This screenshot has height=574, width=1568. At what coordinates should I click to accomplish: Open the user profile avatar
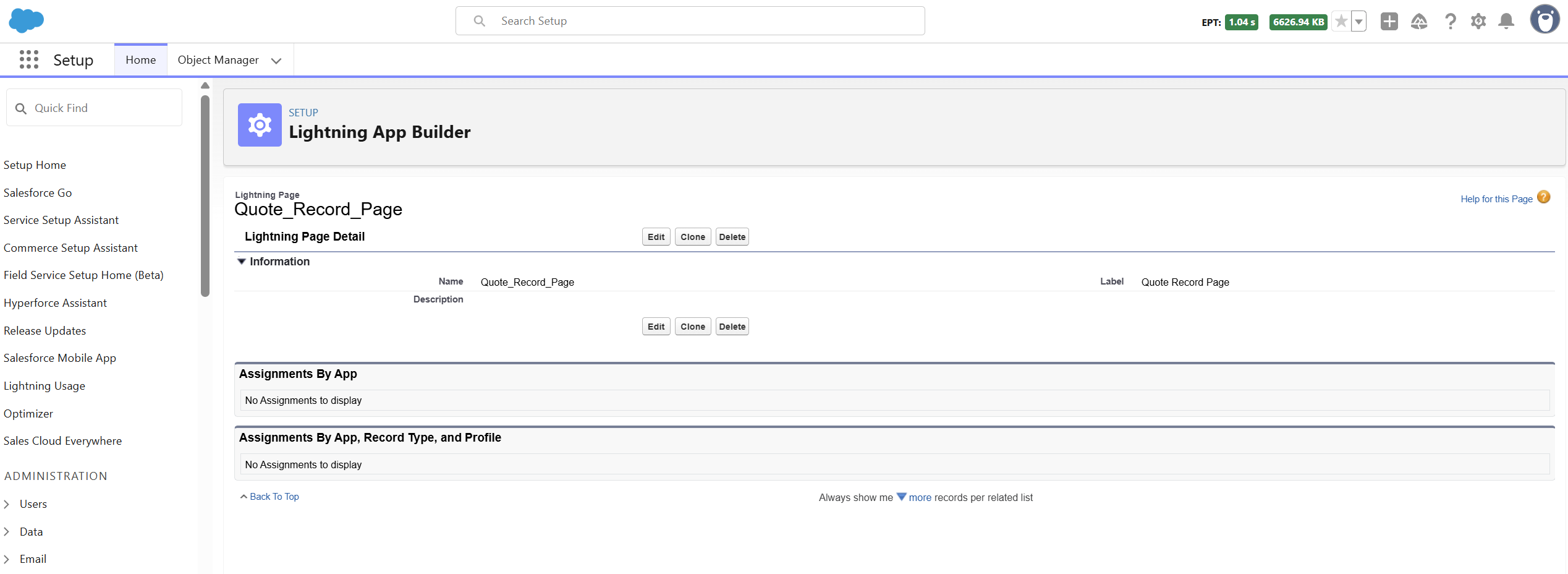pos(1545,19)
